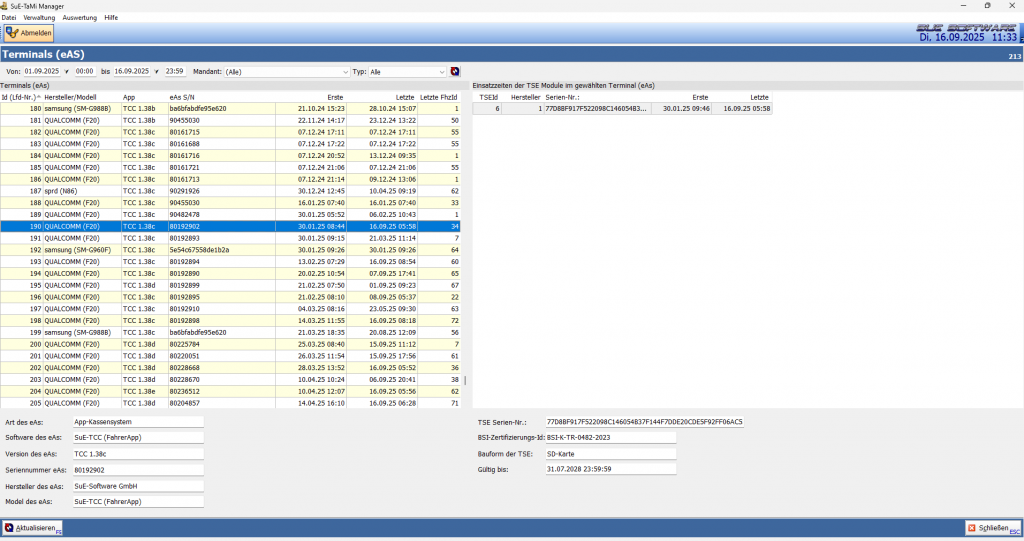
Task: Click the refresh icon beside Typ filter
Action: tap(455, 72)
